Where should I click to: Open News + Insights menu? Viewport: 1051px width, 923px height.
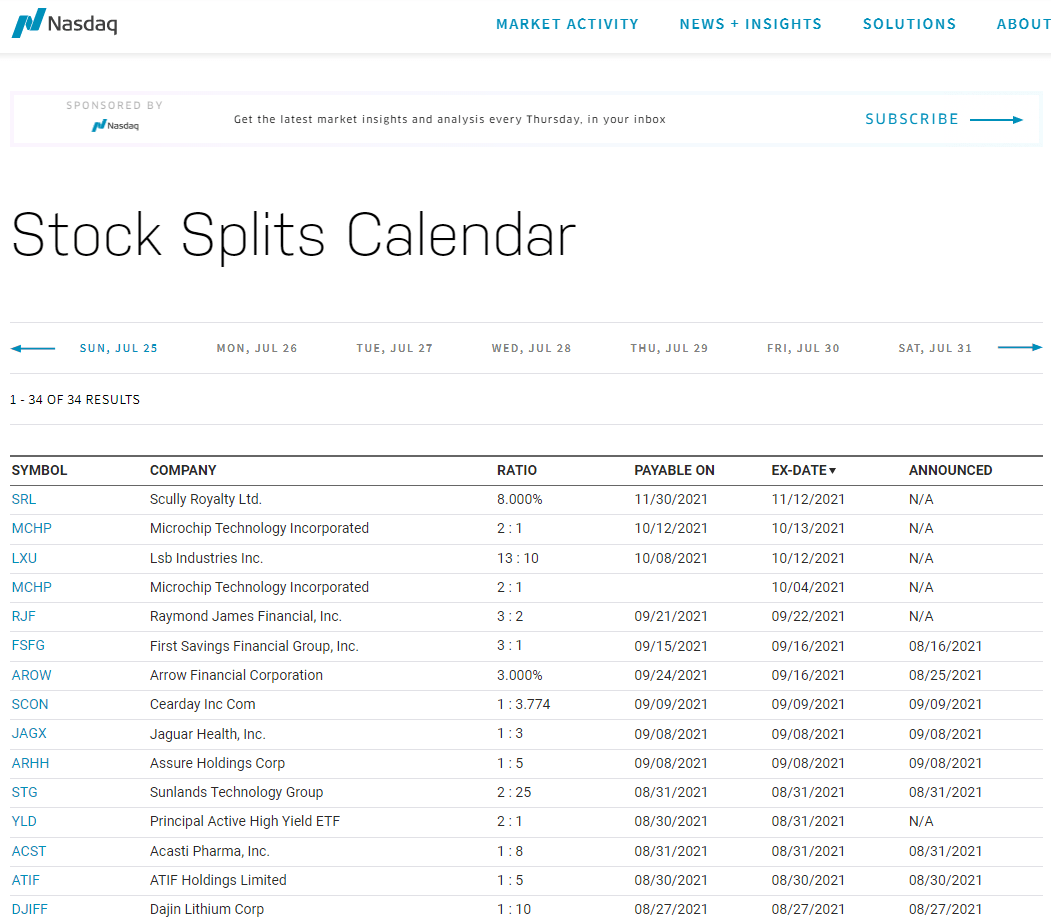[750, 24]
